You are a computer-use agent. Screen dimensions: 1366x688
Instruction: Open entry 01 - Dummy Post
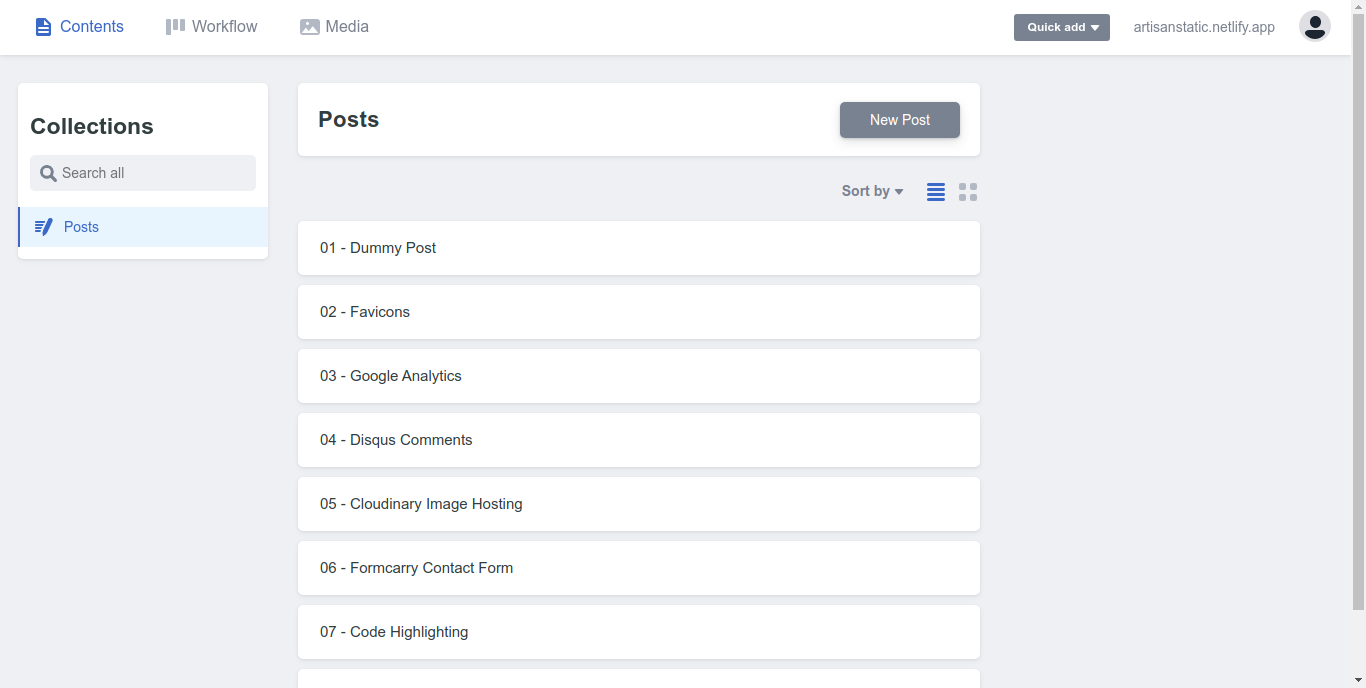pyautogui.click(x=639, y=248)
